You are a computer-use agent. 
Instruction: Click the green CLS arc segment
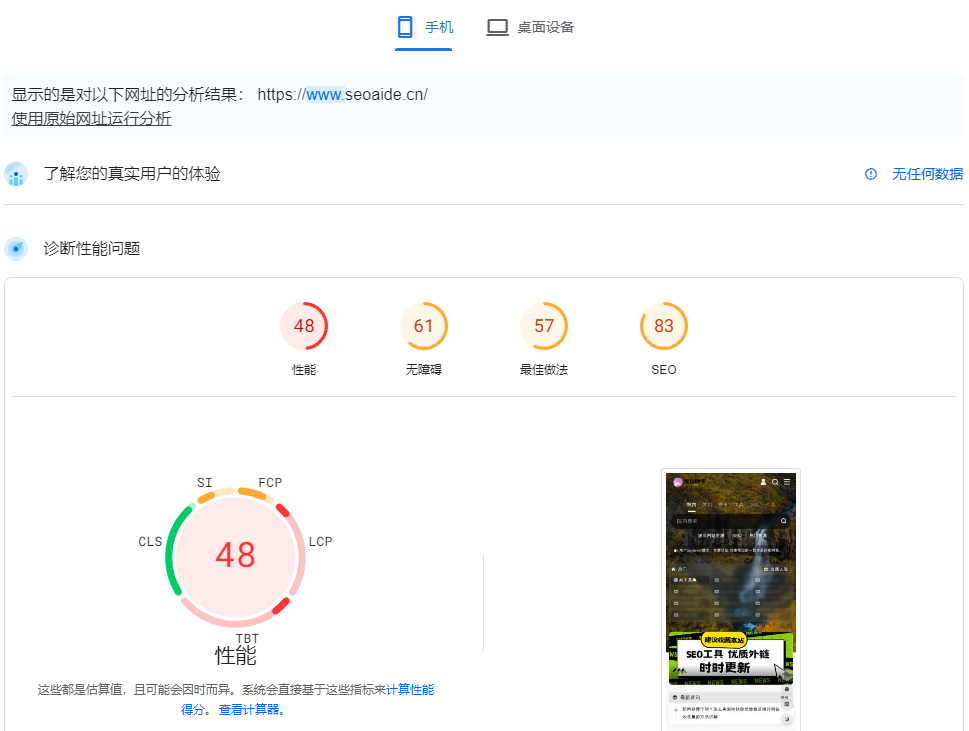point(170,553)
